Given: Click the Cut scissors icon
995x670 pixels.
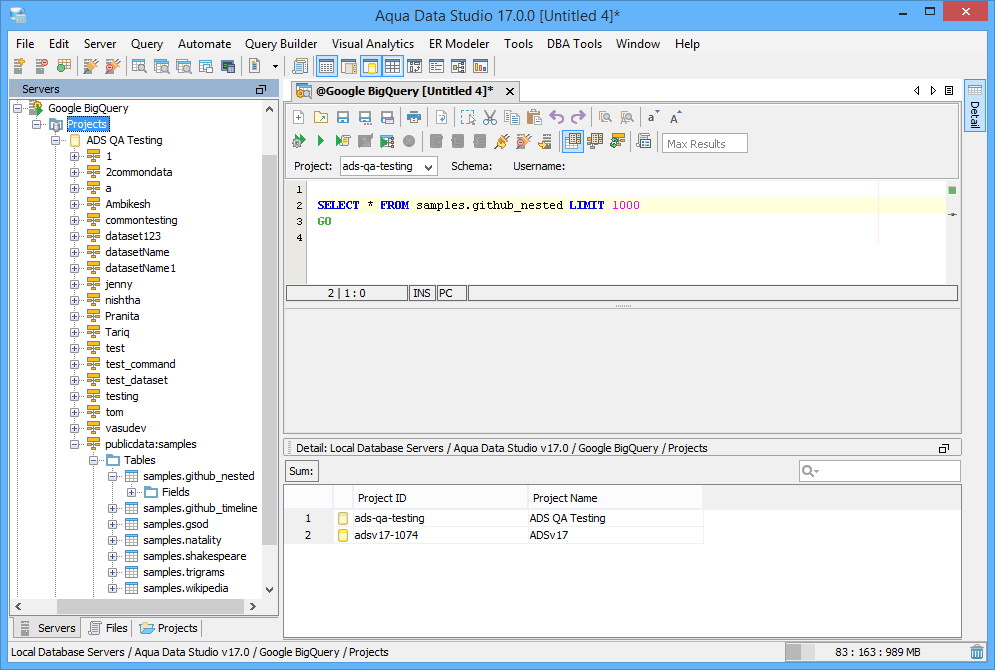Looking at the screenshot, I should (490, 117).
